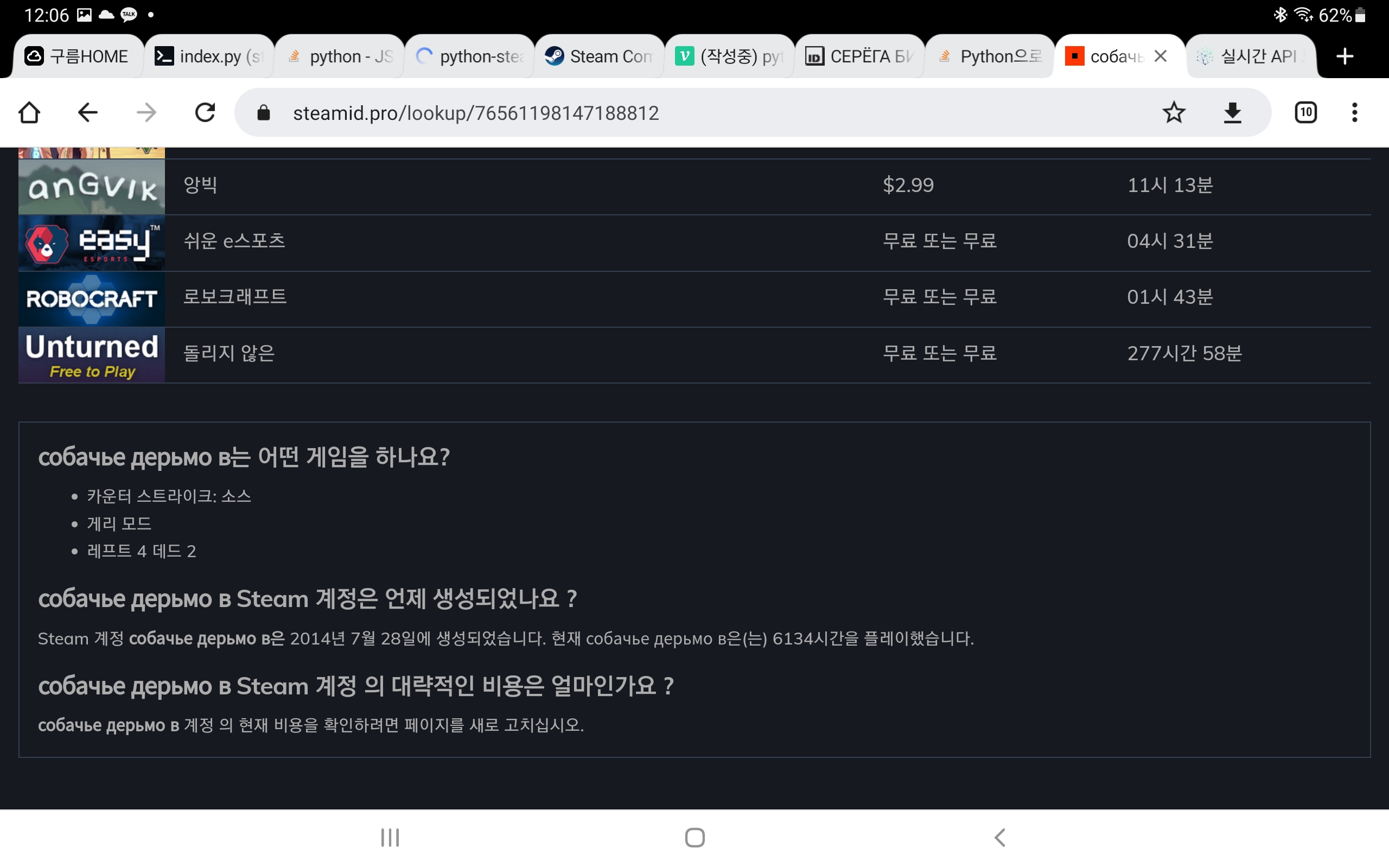Select the game name 로보크래프트
Screen dimensions: 1389x868
(x=235, y=297)
